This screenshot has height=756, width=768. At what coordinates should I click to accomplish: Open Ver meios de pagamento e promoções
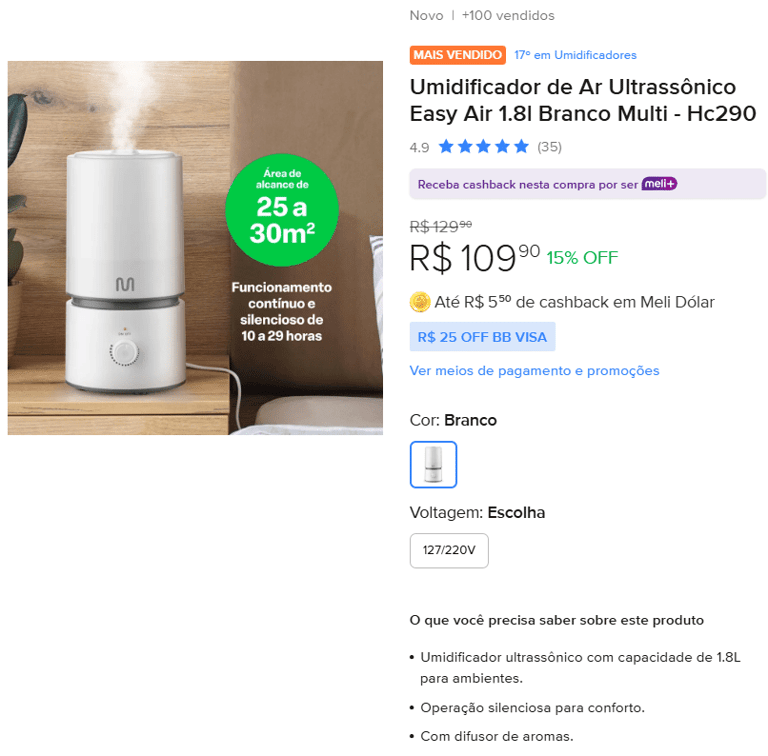pos(534,371)
